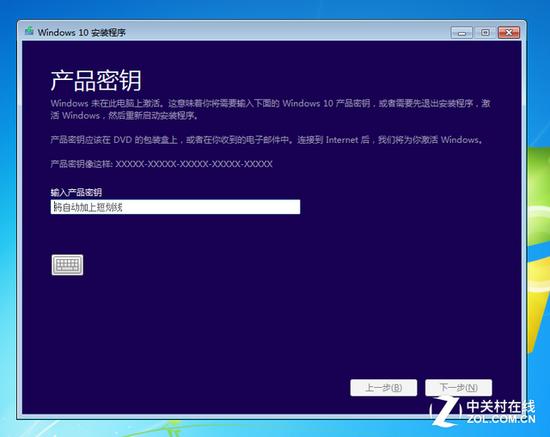Go back with 上一步(B) button
550x437 pixels.
click(383, 388)
